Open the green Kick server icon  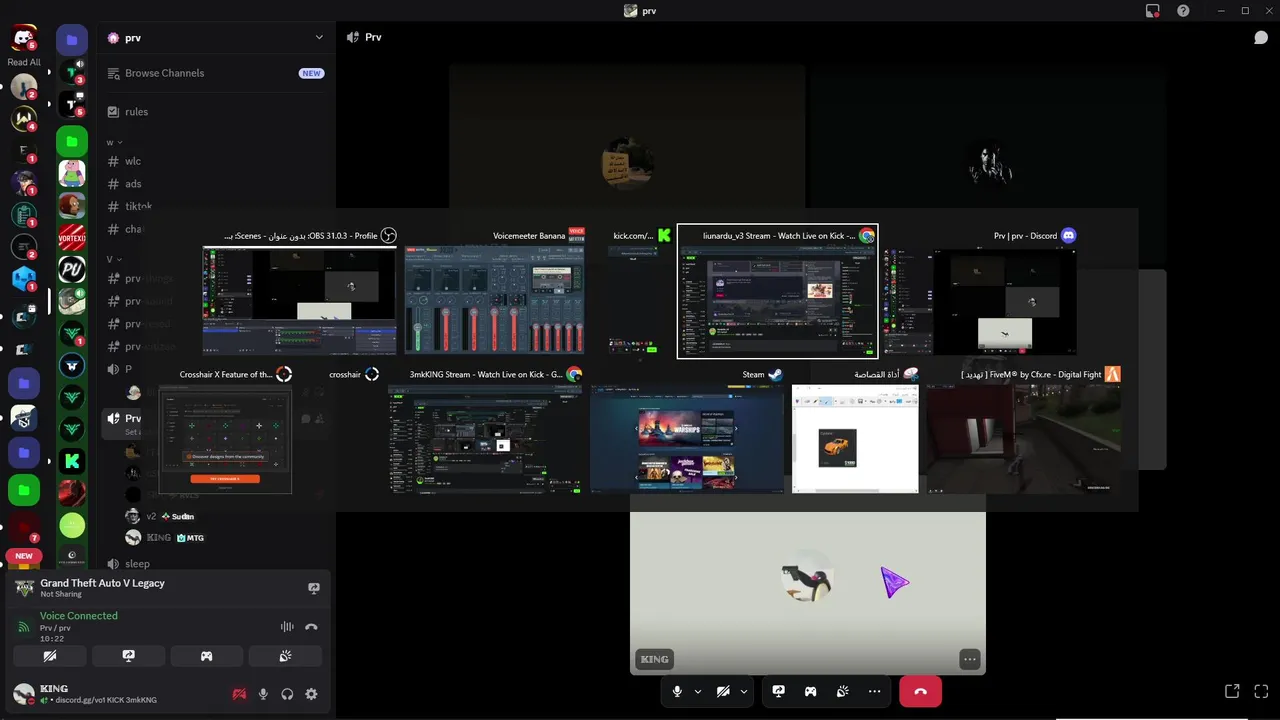(x=72, y=461)
